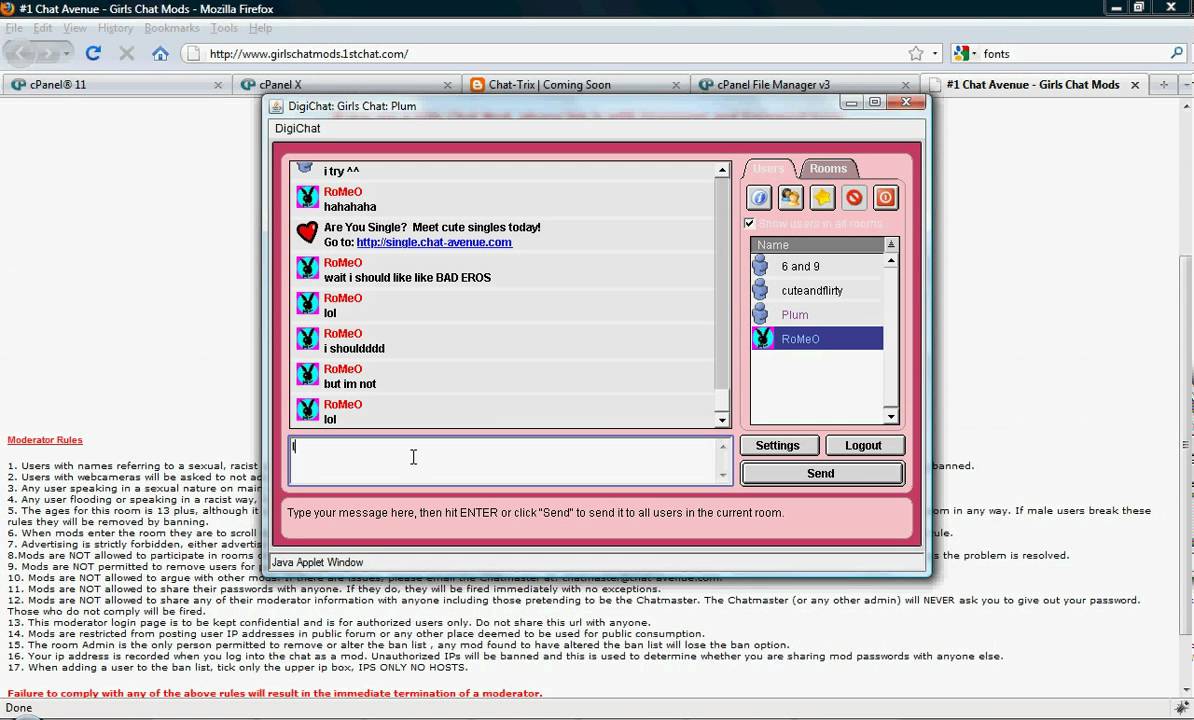Bookmark this page with the star icon
The width and height of the screenshot is (1194, 720).
915,53
